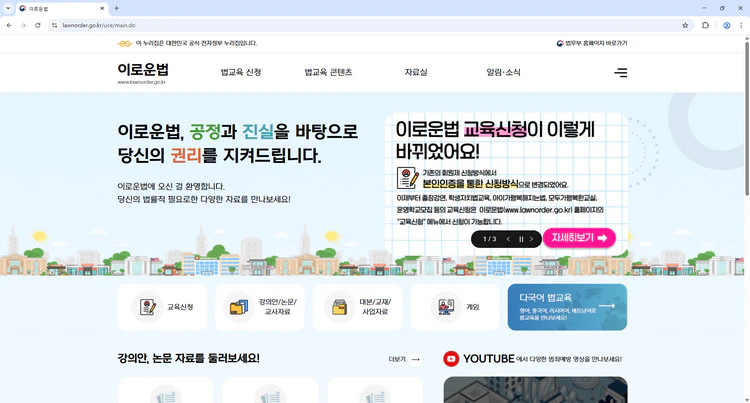Click the pink 자세히보기 button
The image size is (750, 403).
click(579, 238)
